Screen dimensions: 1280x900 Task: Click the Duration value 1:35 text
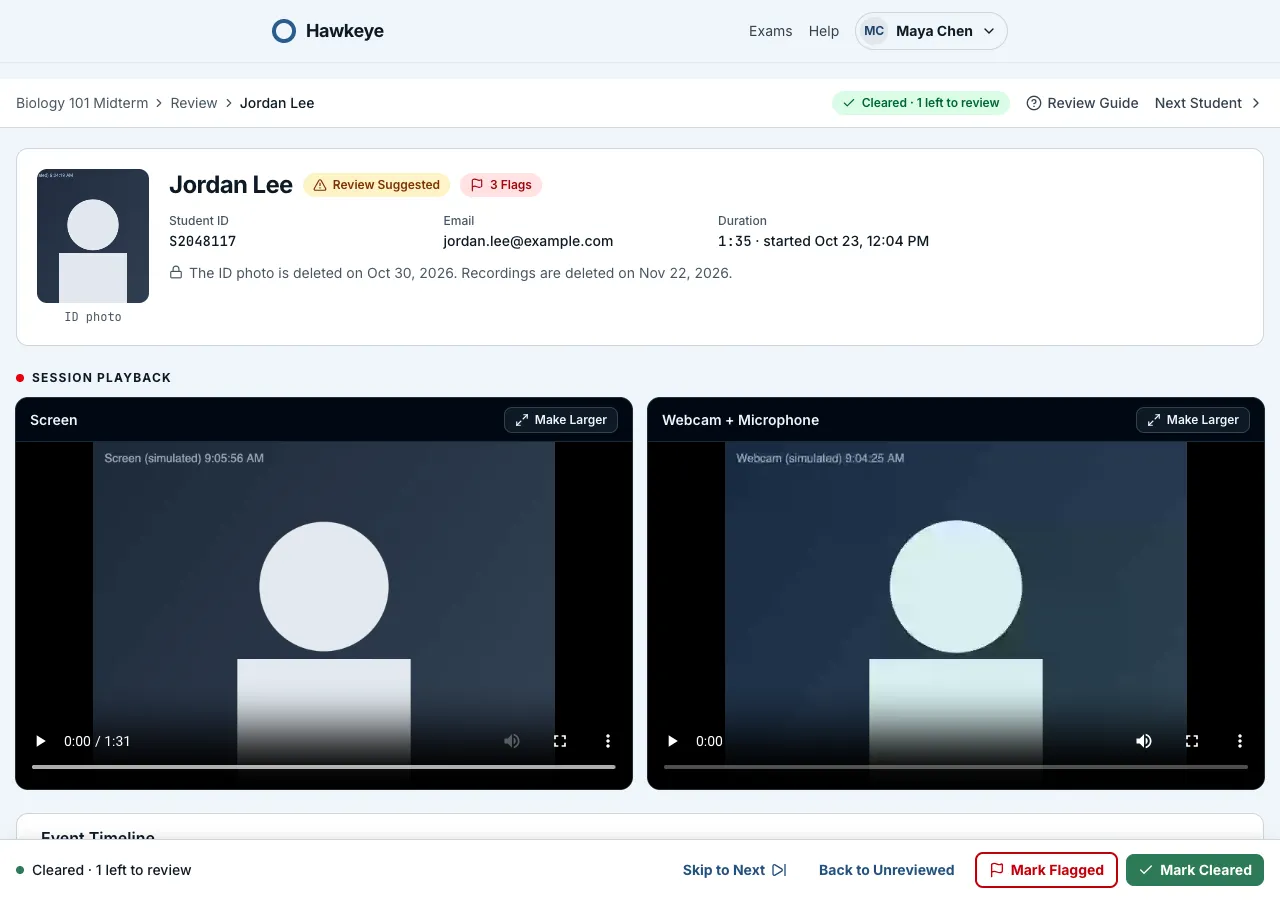[734, 241]
